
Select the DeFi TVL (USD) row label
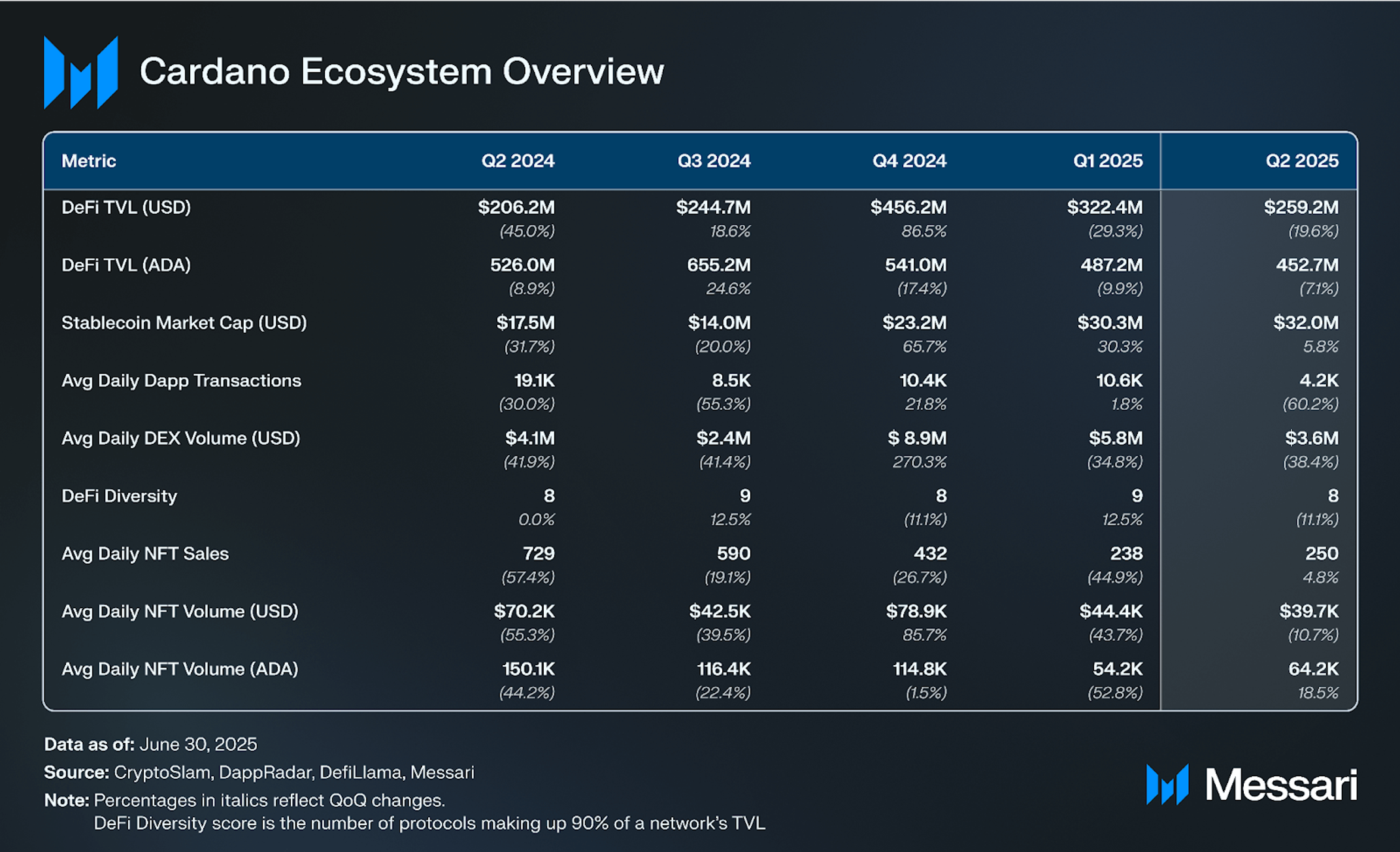click(x=126, y=207)
